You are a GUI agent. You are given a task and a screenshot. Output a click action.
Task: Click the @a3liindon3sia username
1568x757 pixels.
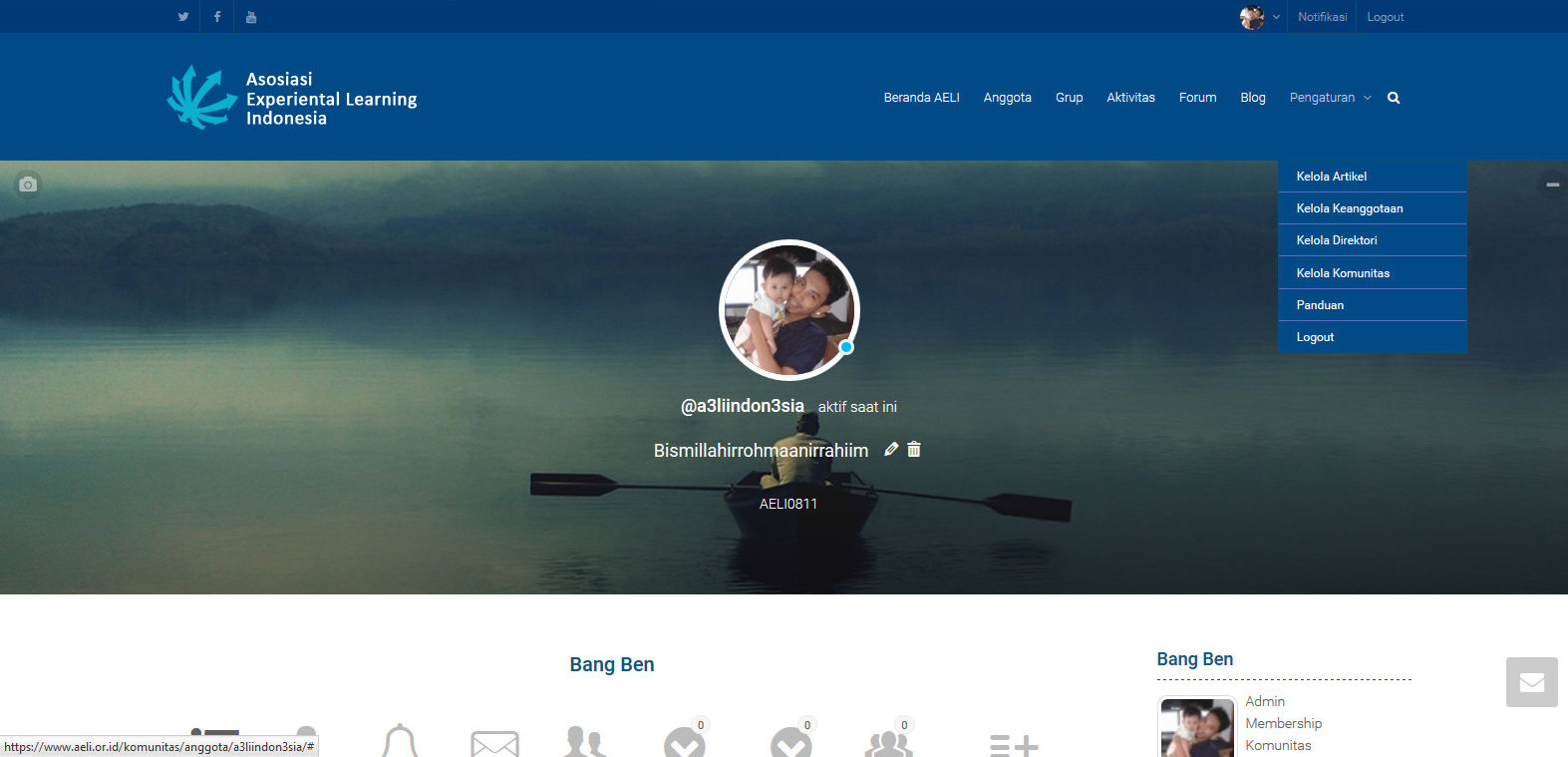point(743,406)
